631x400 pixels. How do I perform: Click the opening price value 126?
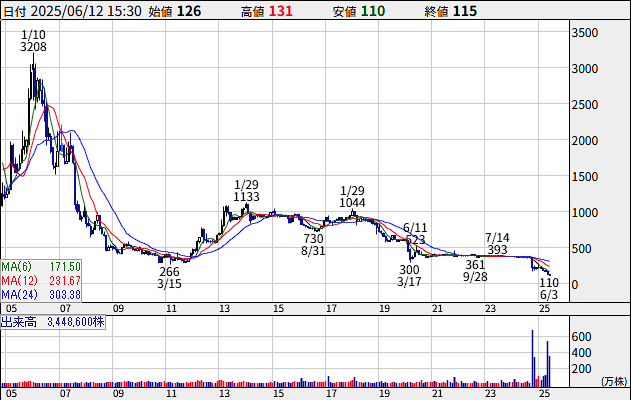(x=189, y=11)
